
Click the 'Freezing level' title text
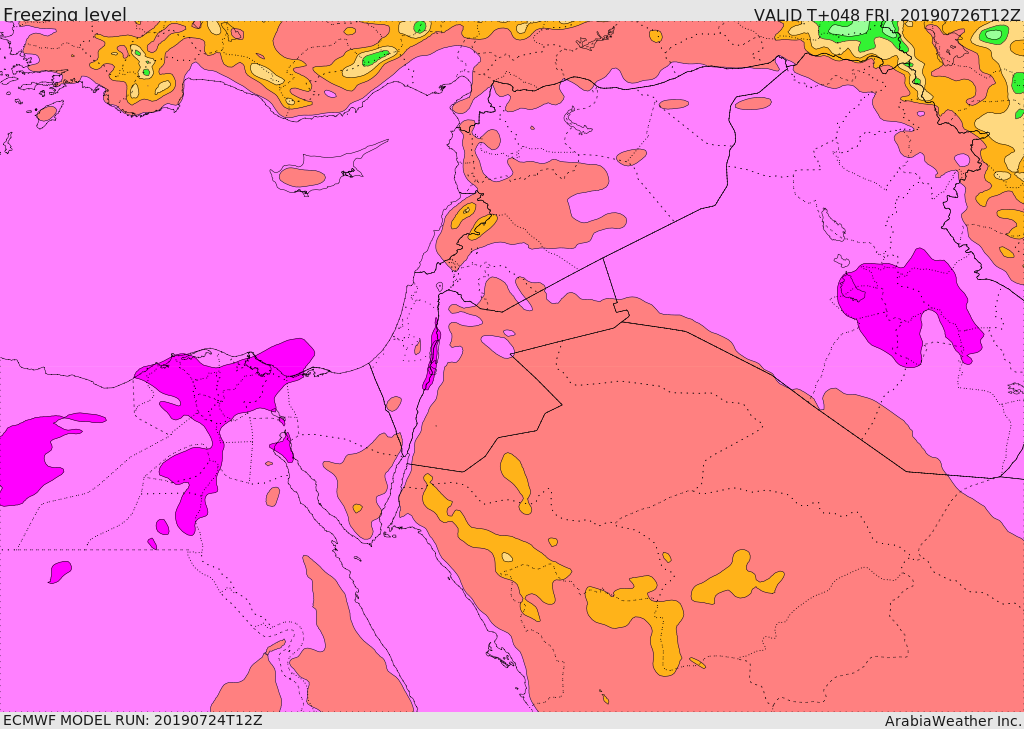[65, 14]
